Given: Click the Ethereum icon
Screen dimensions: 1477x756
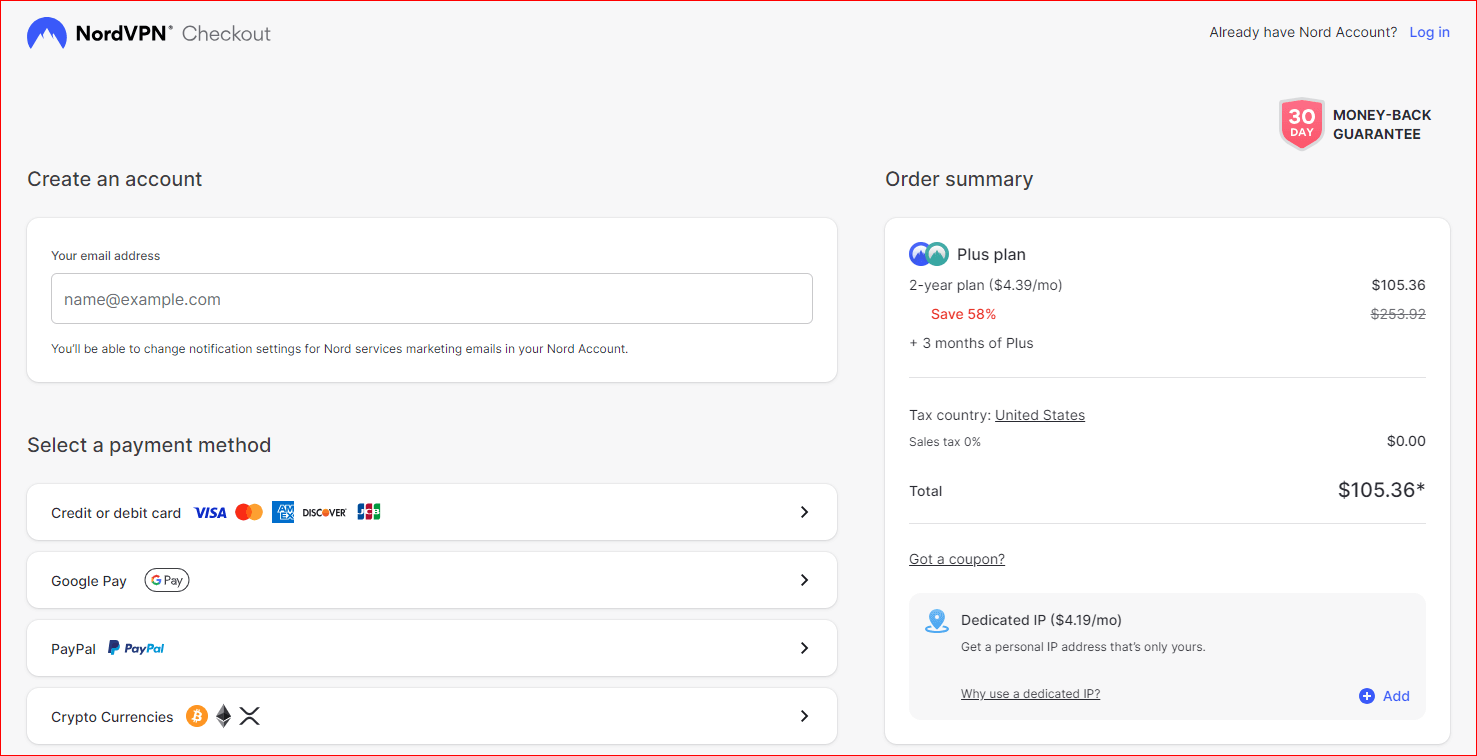Looking at the screenshot, I should (224, 716).
